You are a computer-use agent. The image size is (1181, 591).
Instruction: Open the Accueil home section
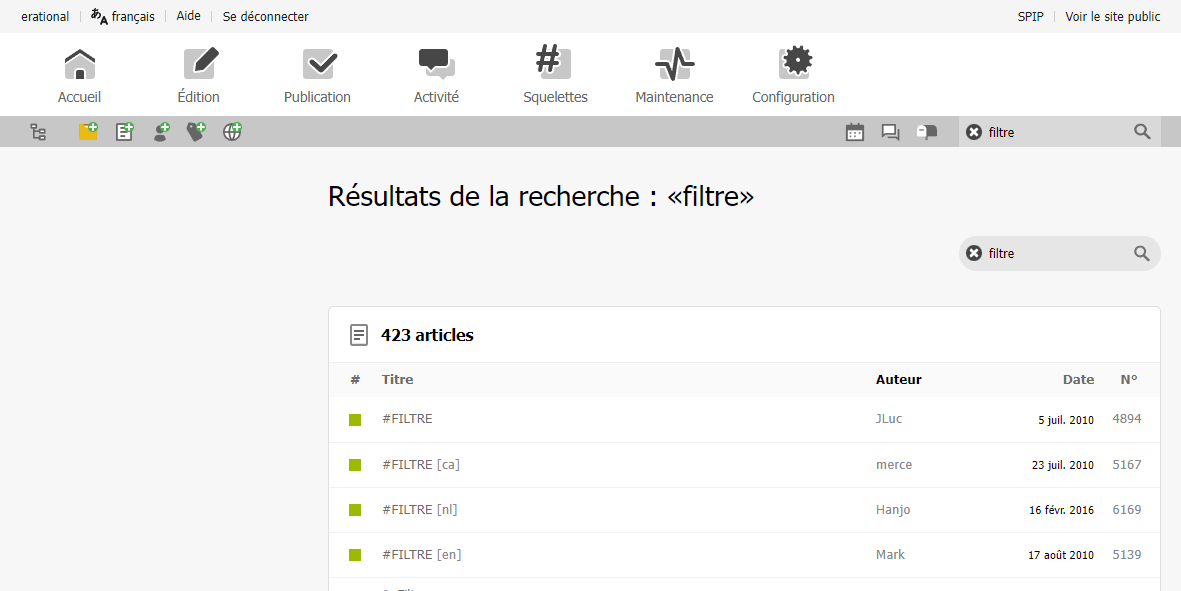[x=79, y=75]
